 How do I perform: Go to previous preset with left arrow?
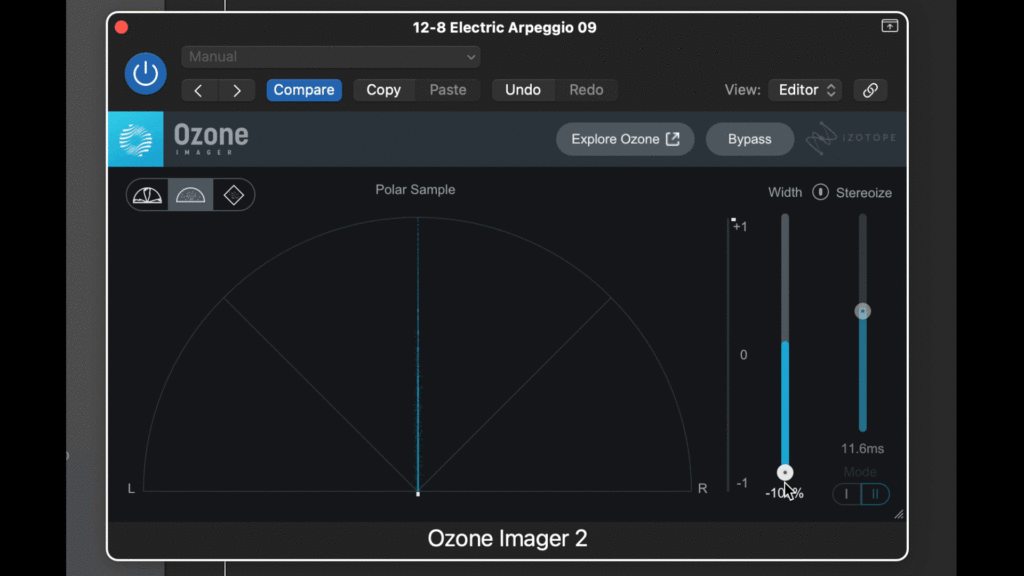(199, 90)
